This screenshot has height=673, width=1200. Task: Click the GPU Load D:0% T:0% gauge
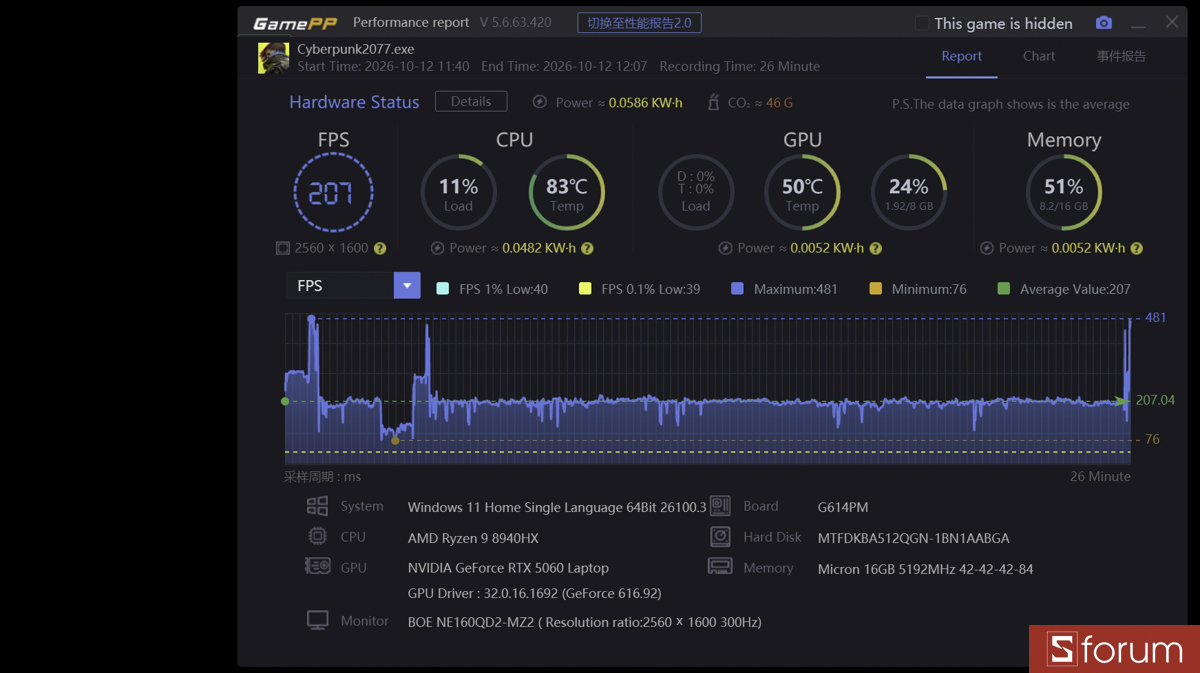(x=696, y=193)
